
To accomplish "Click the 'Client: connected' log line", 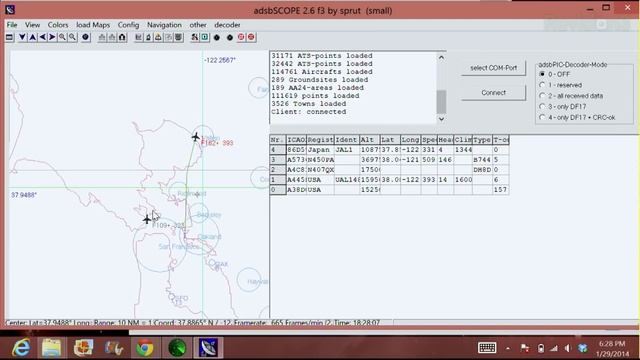I will point(309,112).
